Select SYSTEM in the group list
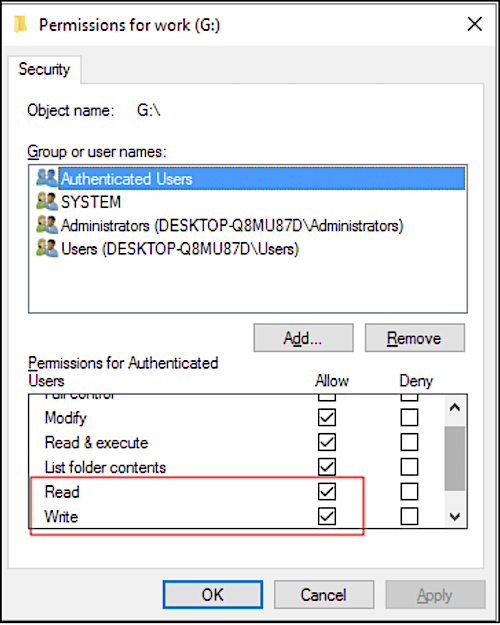 pyautogui.click(x=91, y=202)
